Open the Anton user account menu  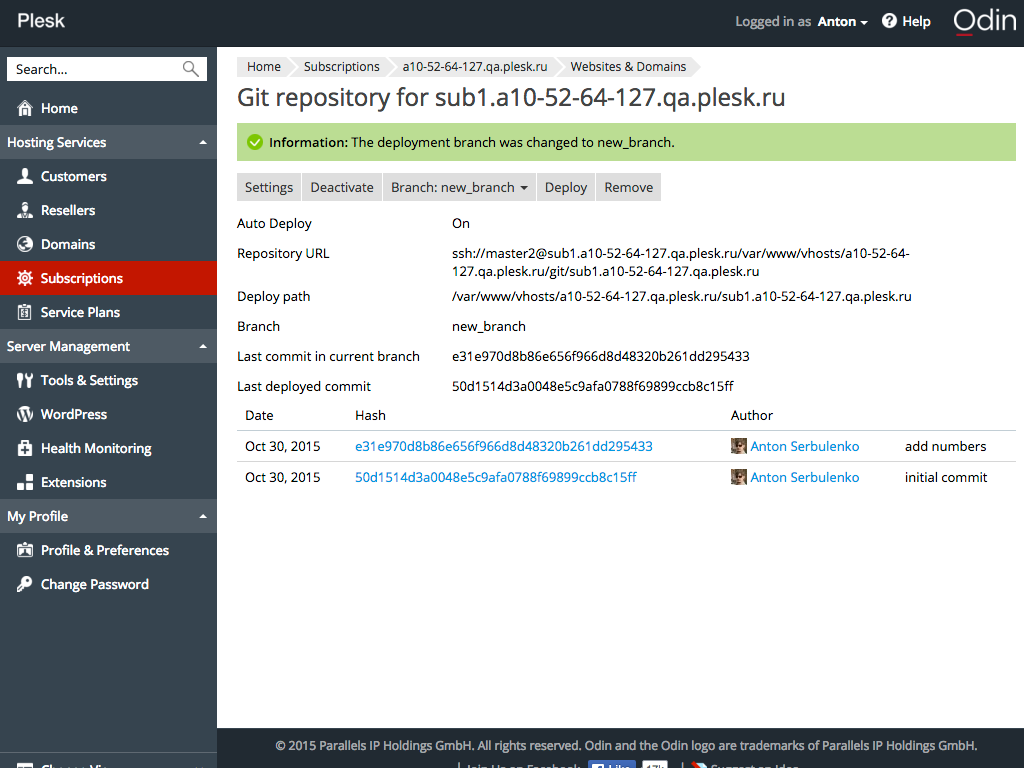point(842,21)
